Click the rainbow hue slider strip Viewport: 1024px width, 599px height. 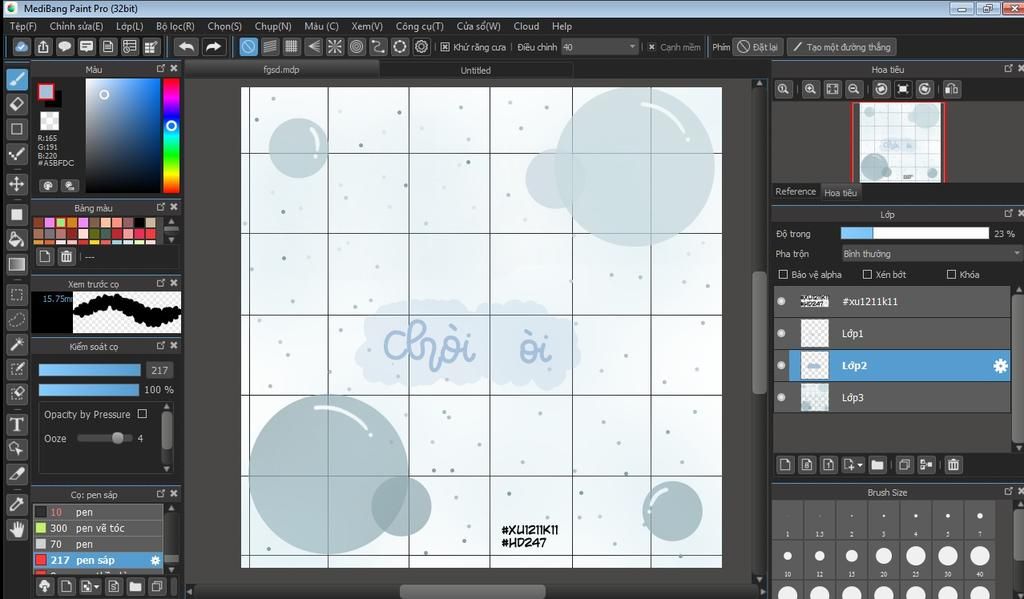click(171, 135)
